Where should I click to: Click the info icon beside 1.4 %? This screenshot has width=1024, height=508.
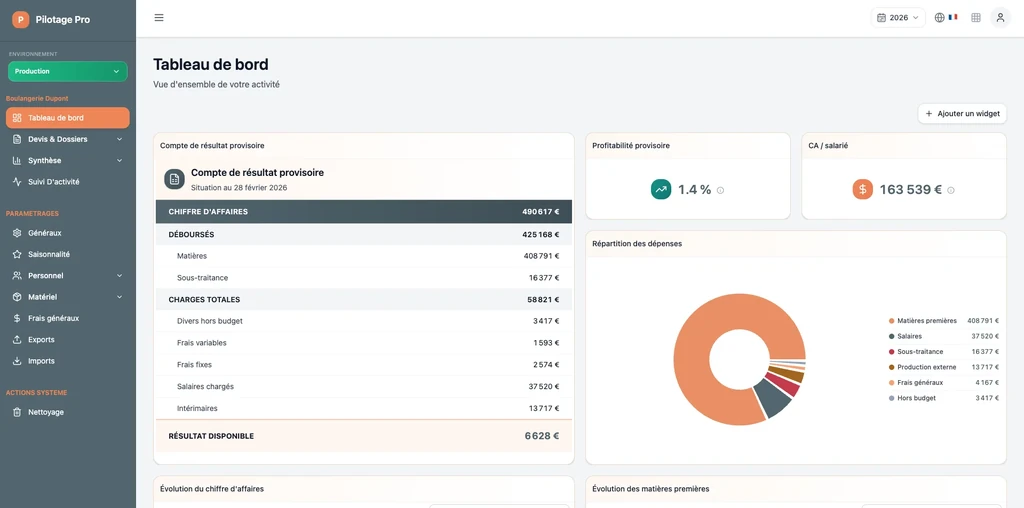(x=720, y=190)
